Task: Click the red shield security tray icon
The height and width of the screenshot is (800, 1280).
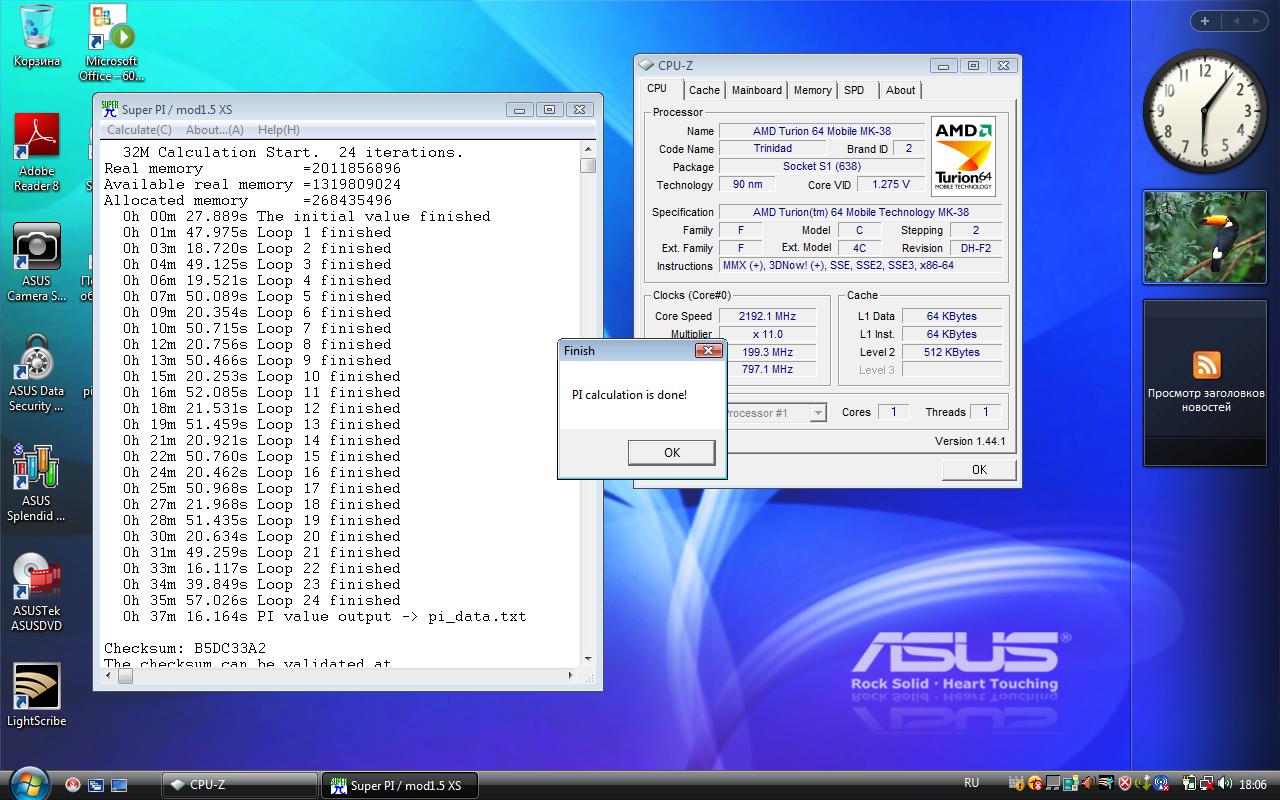Action: (x=1125, y=784)
